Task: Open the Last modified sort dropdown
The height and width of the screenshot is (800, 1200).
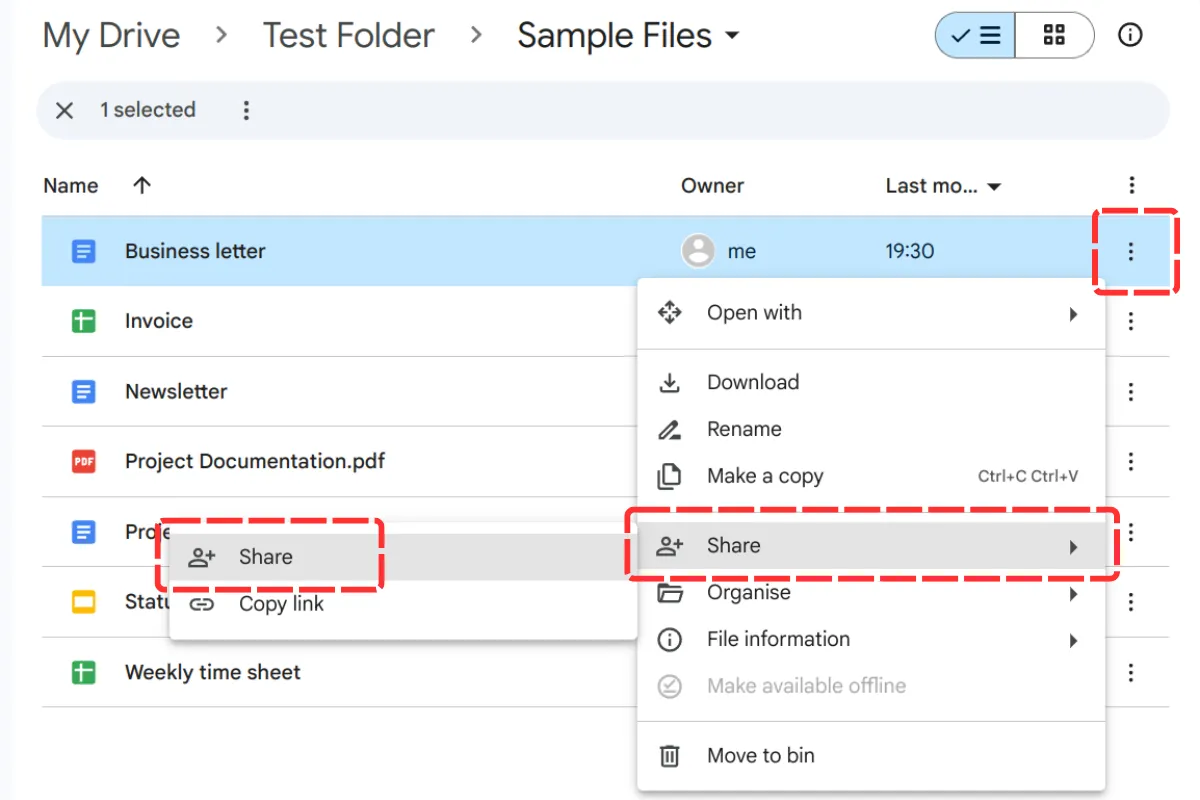Action: pyautogui.click(x=994, y=185)
